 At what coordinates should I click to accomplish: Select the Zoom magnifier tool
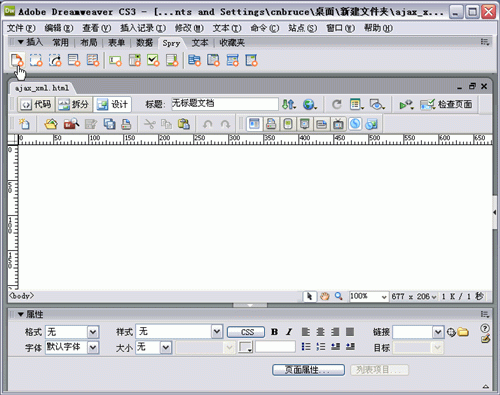[x=339, y=296]
